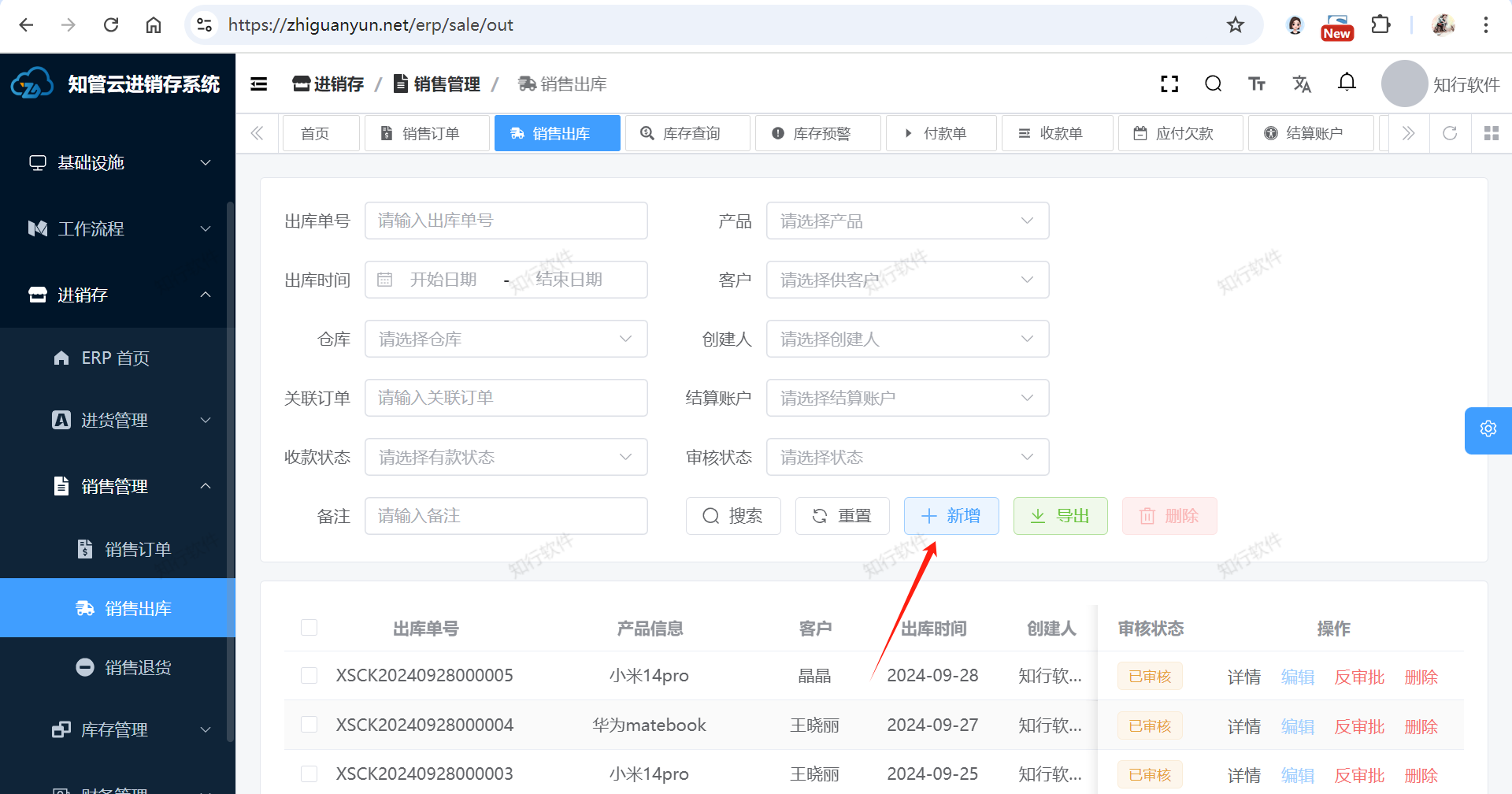Screen dimensions: 1512x794
Task: Focus the 出库单号 input field
Action: click(x=506, y=221)
